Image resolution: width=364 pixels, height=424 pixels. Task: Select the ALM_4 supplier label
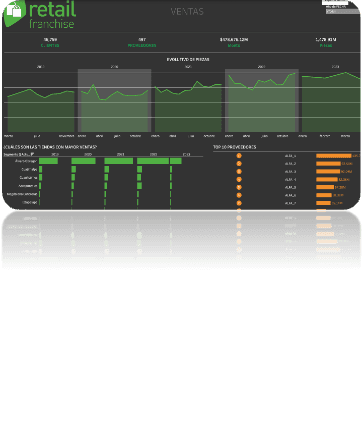(290, 179)
